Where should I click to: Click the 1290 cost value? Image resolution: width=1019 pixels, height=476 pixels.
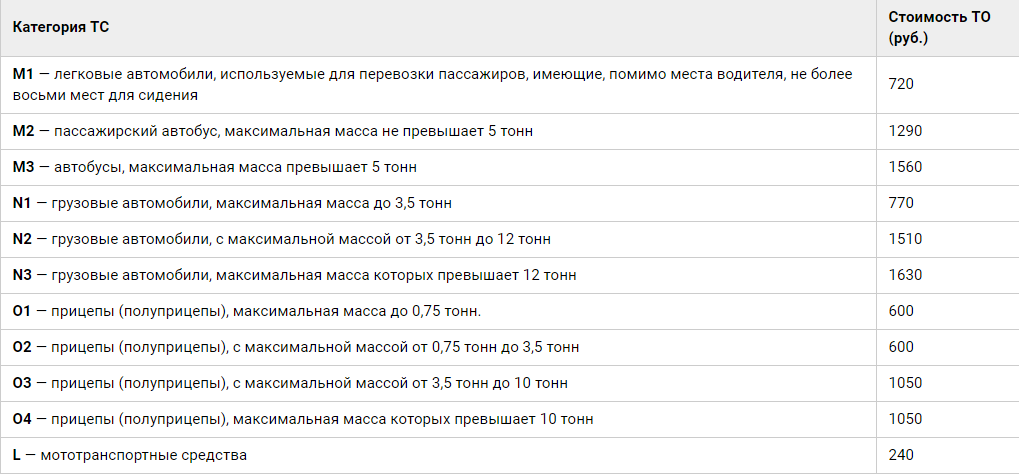(x=905, y=131)
